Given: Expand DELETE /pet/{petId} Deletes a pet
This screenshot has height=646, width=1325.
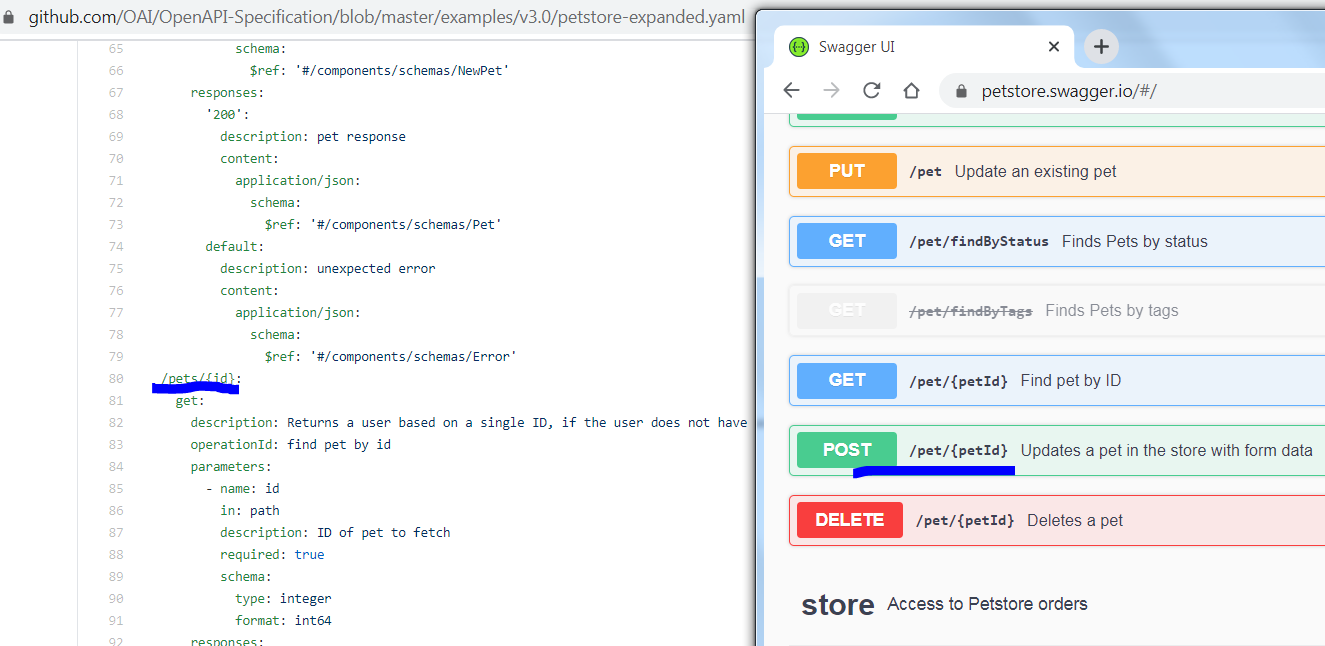Looking at the screenshot, I should click(x=1057, y=520).
